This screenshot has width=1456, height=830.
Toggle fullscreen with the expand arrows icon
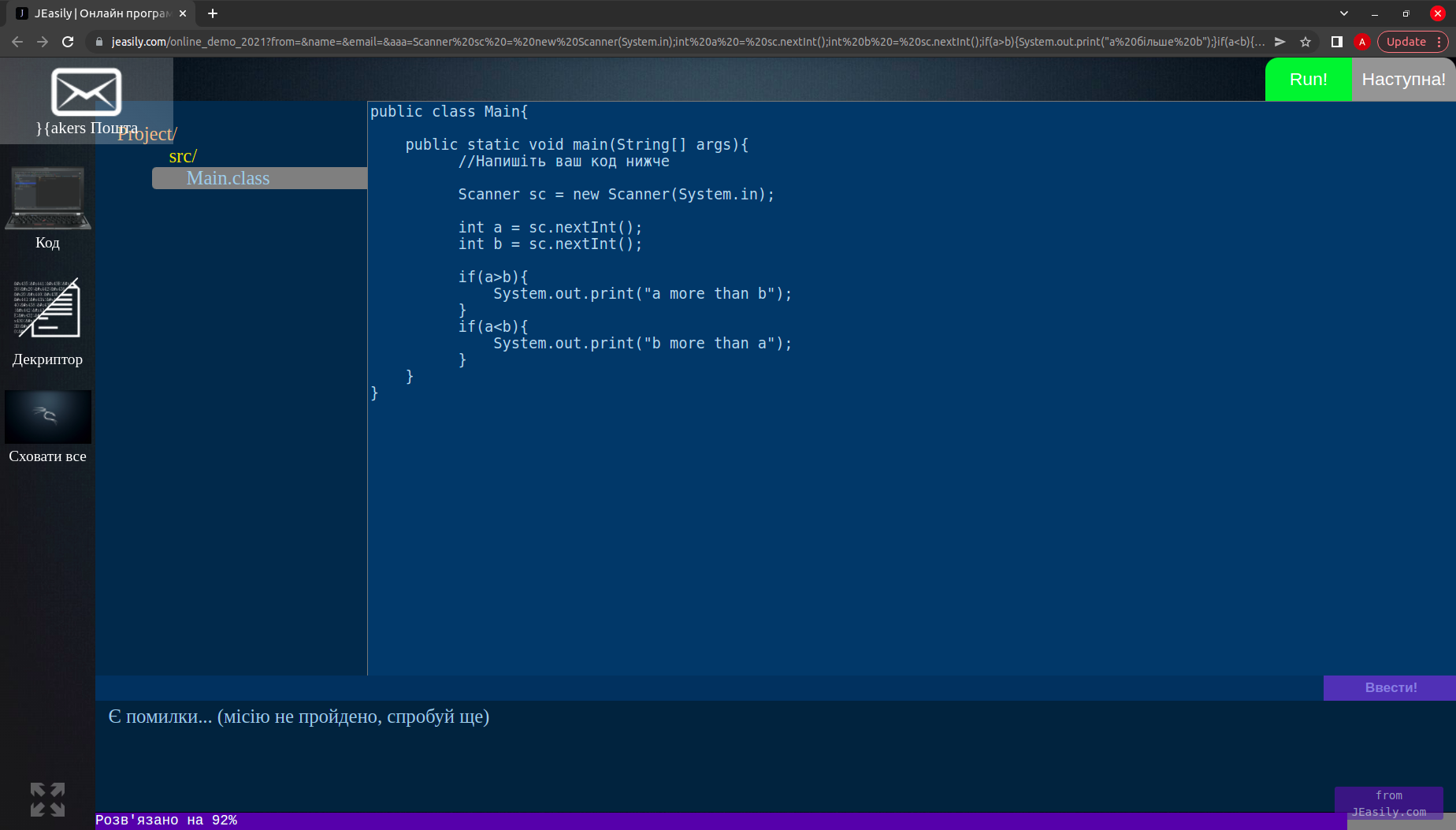47,799
